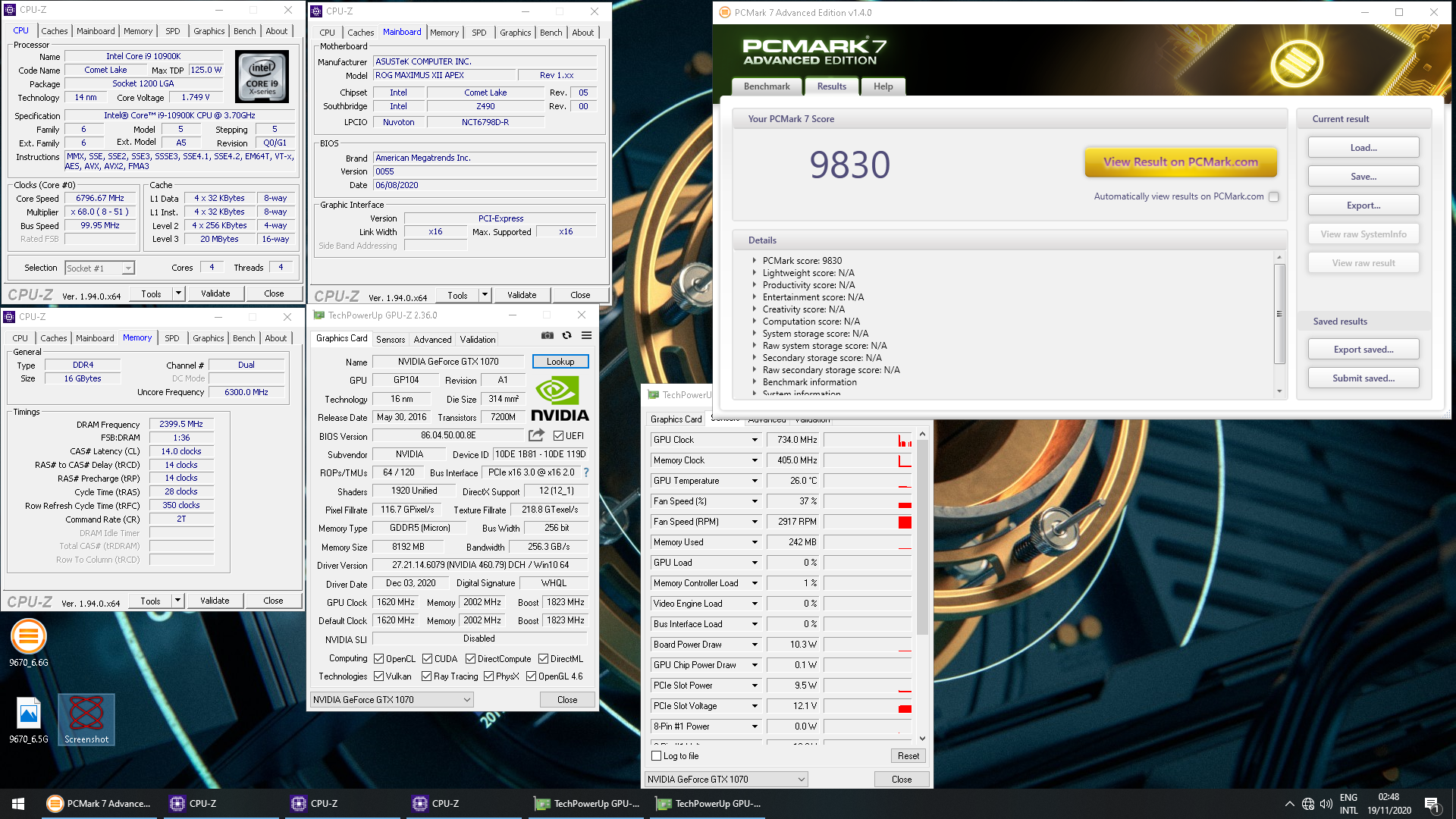Screen dimensions: 1456x819
Task: Click the GPU-Z refresh icon
Action: [x=566, y=335]
